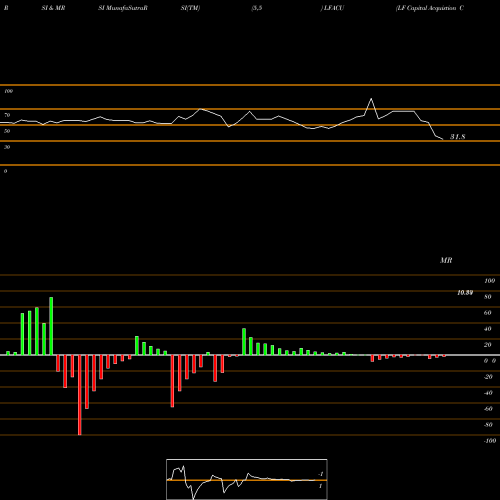Click the 'SI & MR' header text

click(x=53, y=8)
